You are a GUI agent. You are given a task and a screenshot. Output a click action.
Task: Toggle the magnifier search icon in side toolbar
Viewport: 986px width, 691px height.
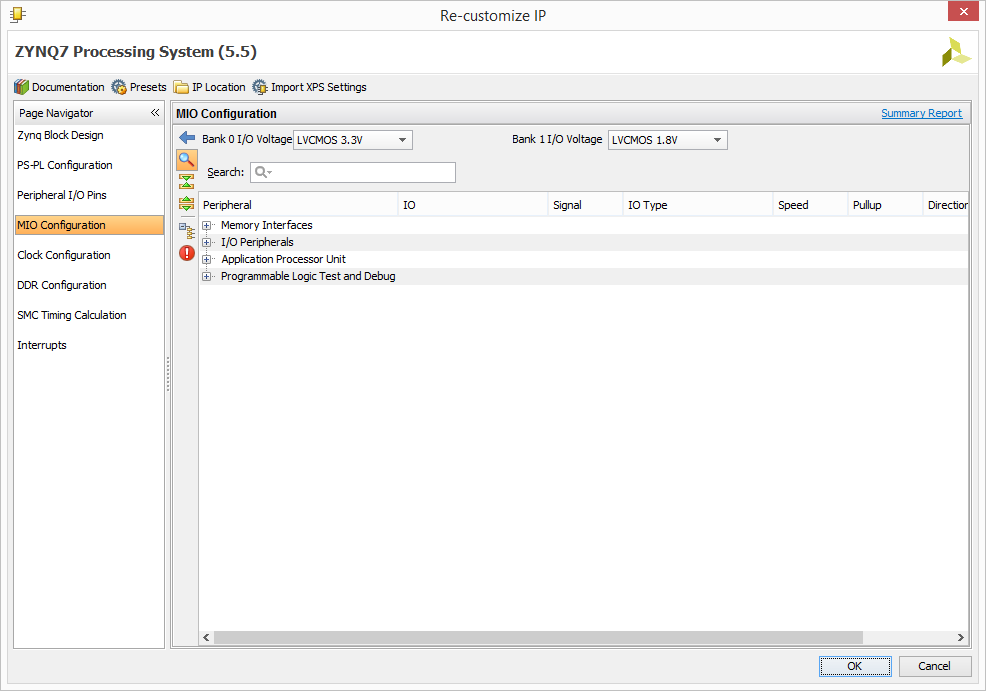click(x=187, y=160)
